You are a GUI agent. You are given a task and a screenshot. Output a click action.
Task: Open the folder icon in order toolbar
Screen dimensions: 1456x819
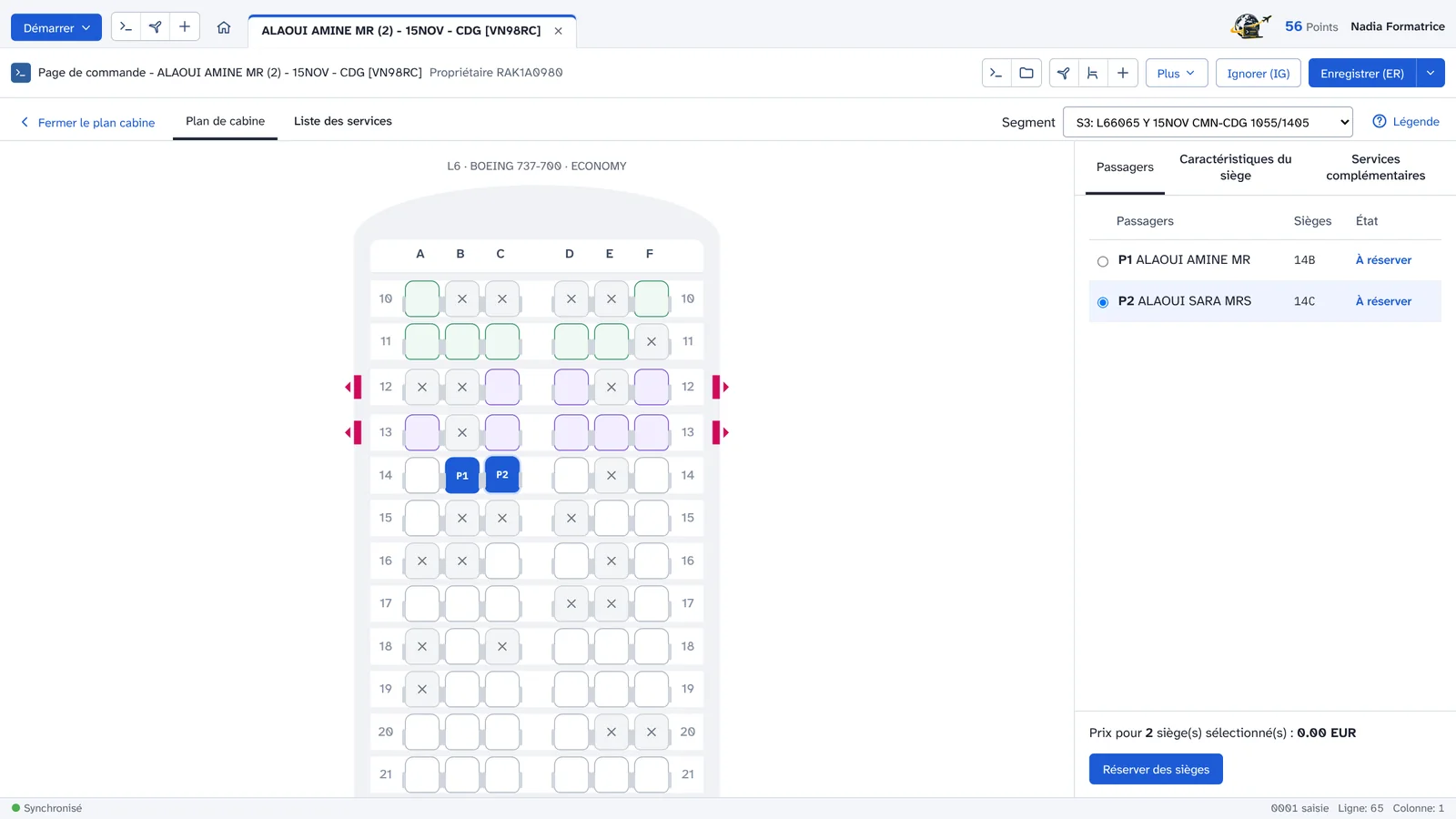[x=1026, y=73]
